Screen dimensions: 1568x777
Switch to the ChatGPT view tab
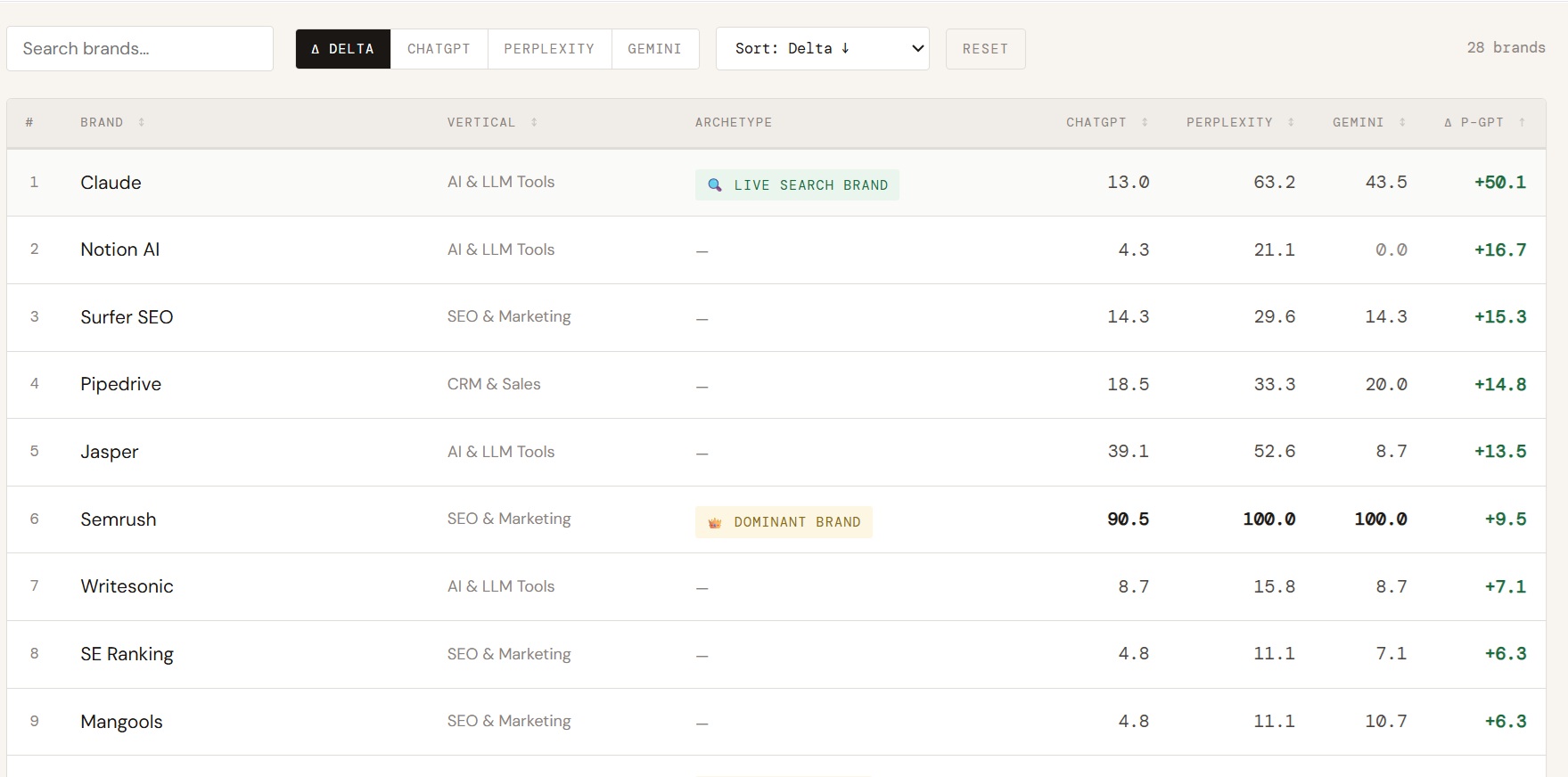coord(439,49)
